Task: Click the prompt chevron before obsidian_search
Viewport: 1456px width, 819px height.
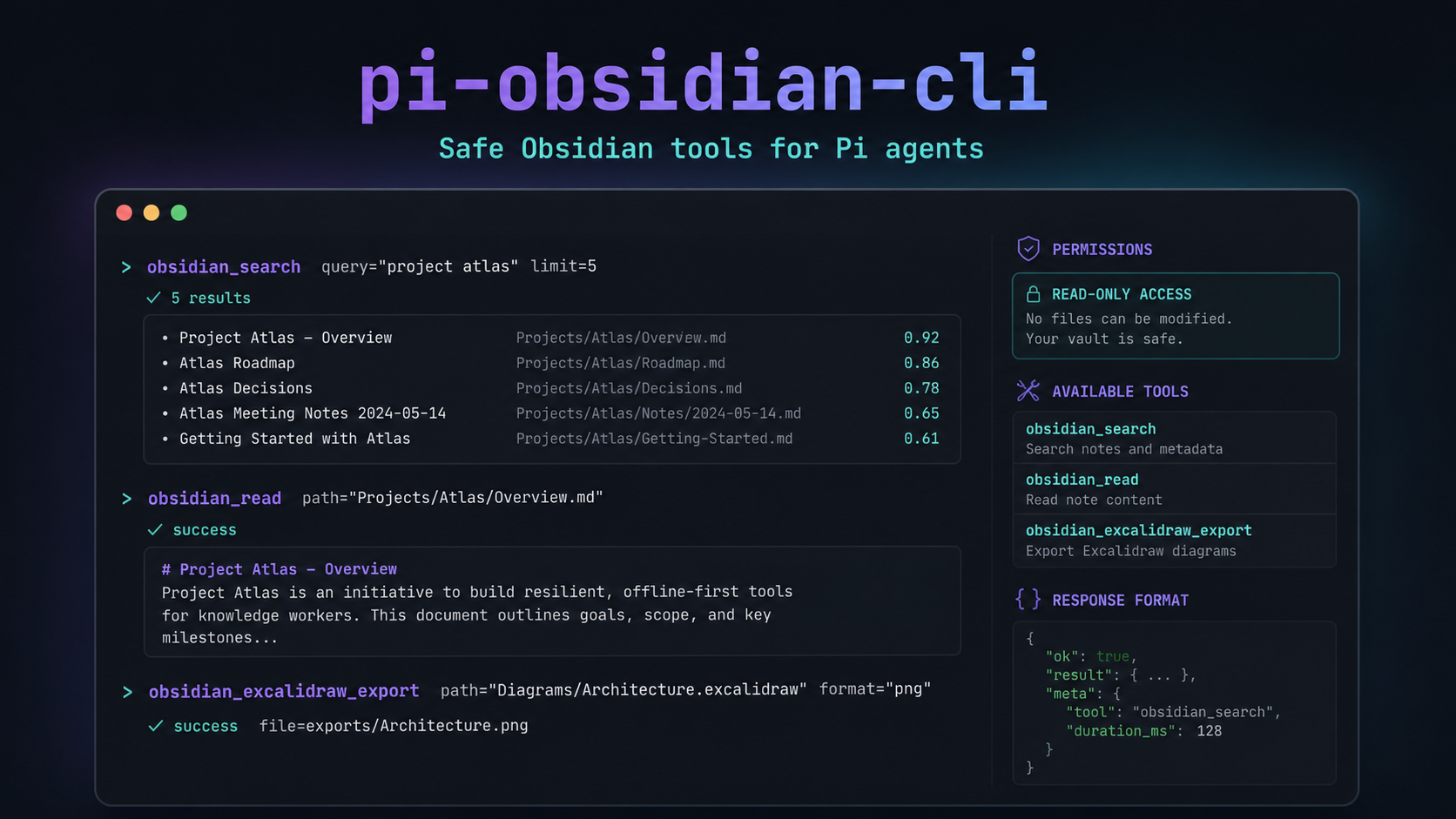Action: point(126,267)
